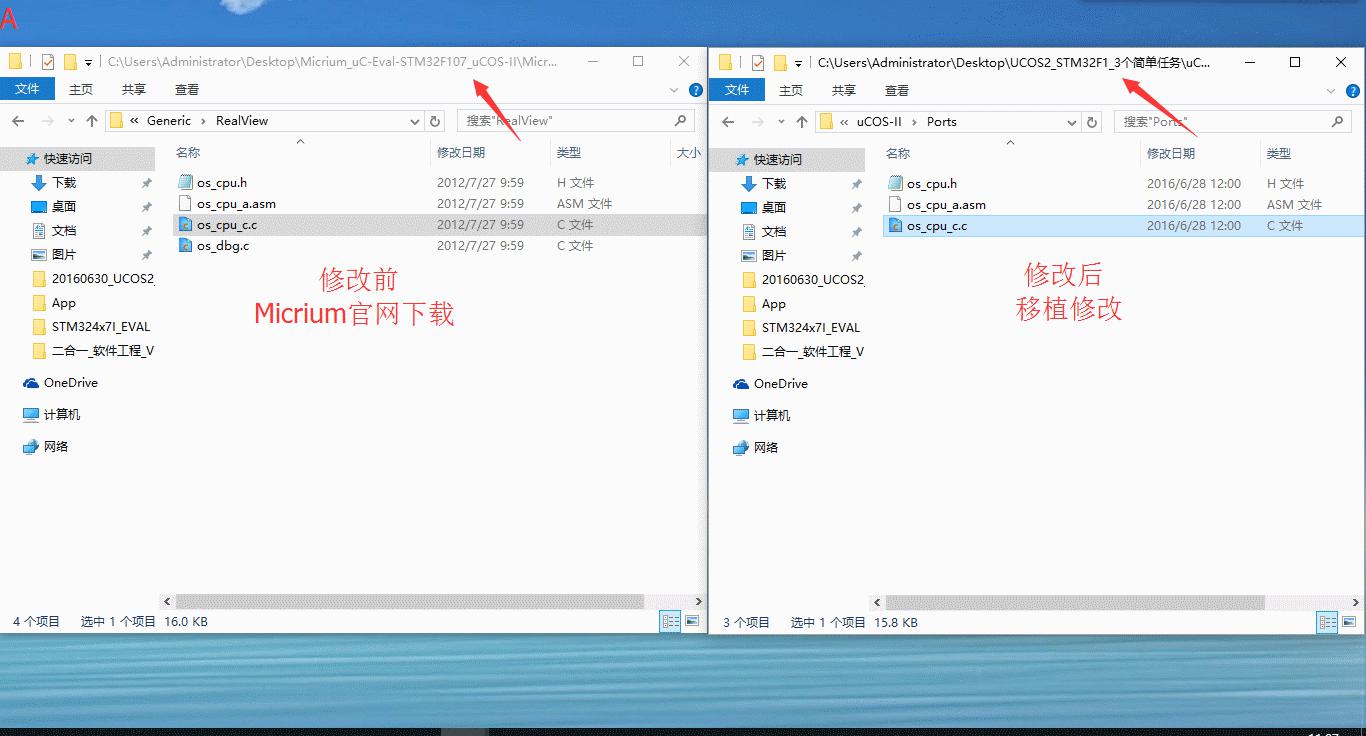
Task: Click New Folder quick-access icon in left title bar
Action: coord(70,62)
